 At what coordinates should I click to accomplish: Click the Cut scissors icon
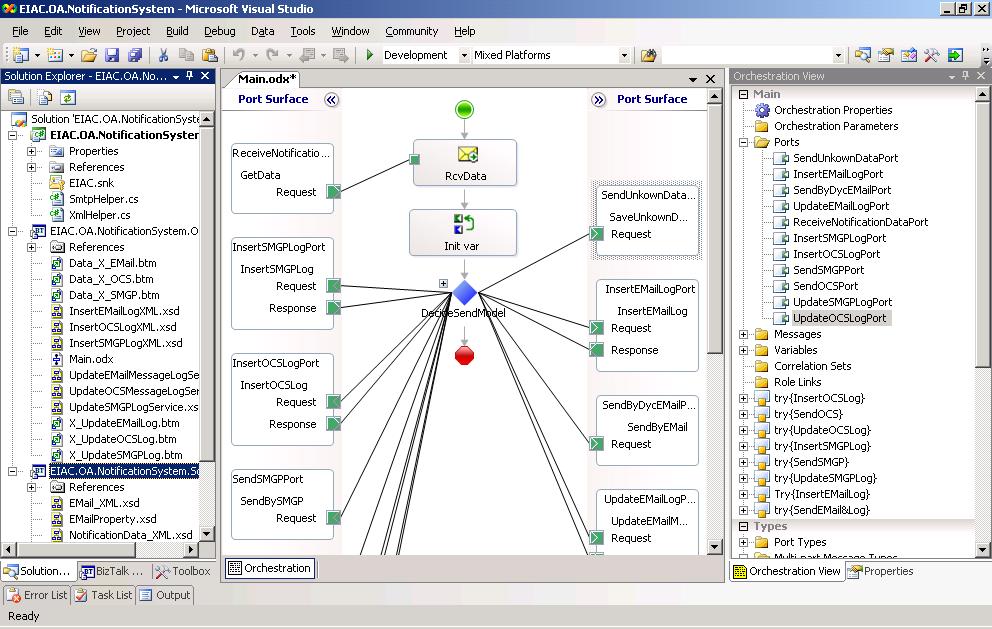coord(163,55)
